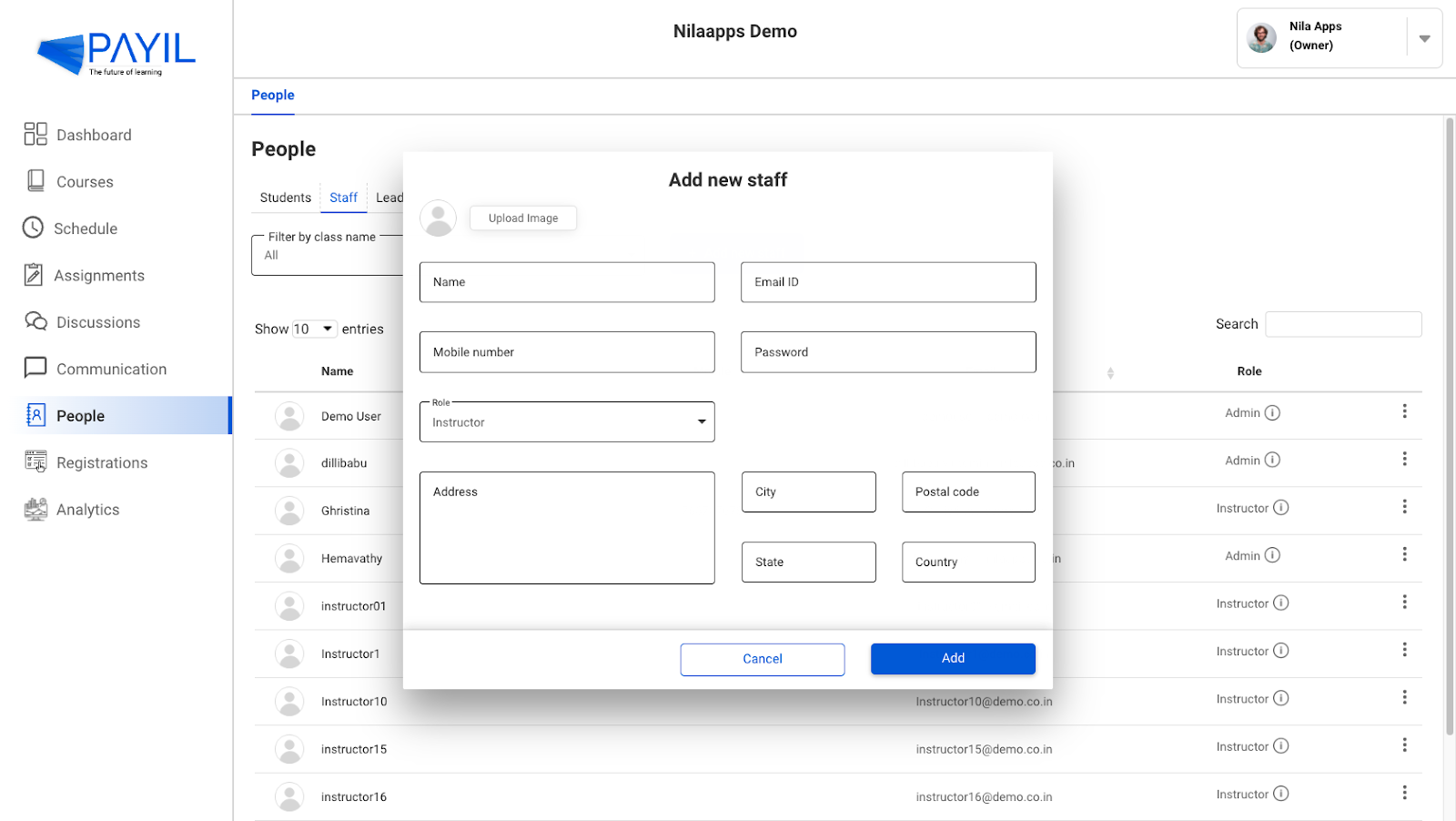This screenshot has width=1456, height=821.
Task: Open actions menu for Demo User
Action: pos(1404,411)
